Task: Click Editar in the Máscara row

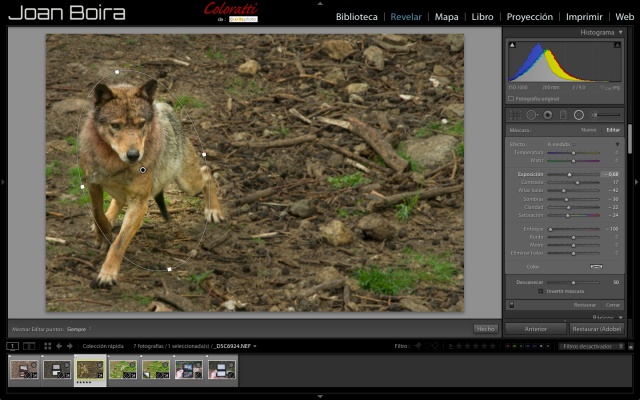Action: point(613,130)
